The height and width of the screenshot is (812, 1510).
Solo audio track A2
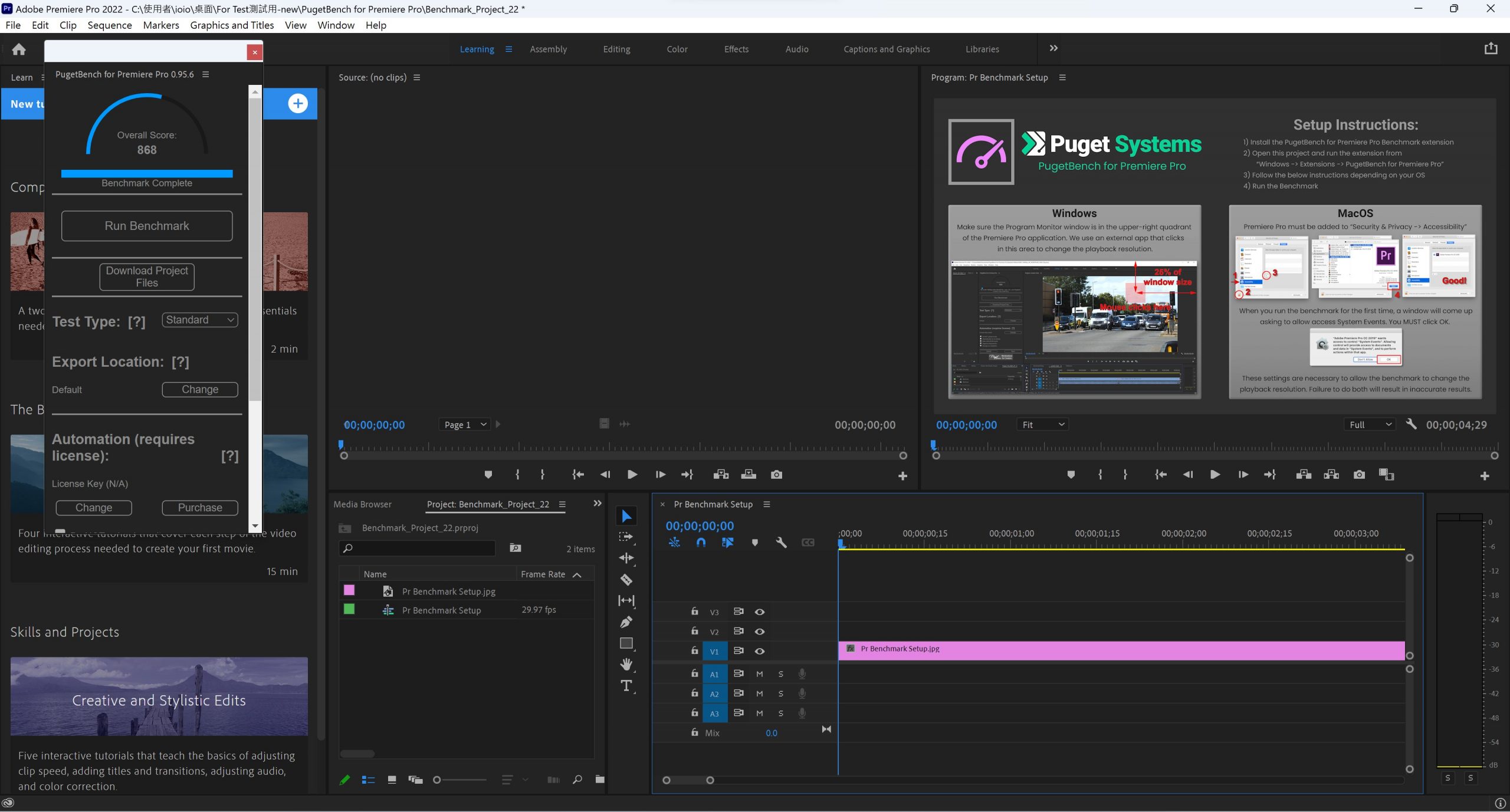(x=781, y=694)
